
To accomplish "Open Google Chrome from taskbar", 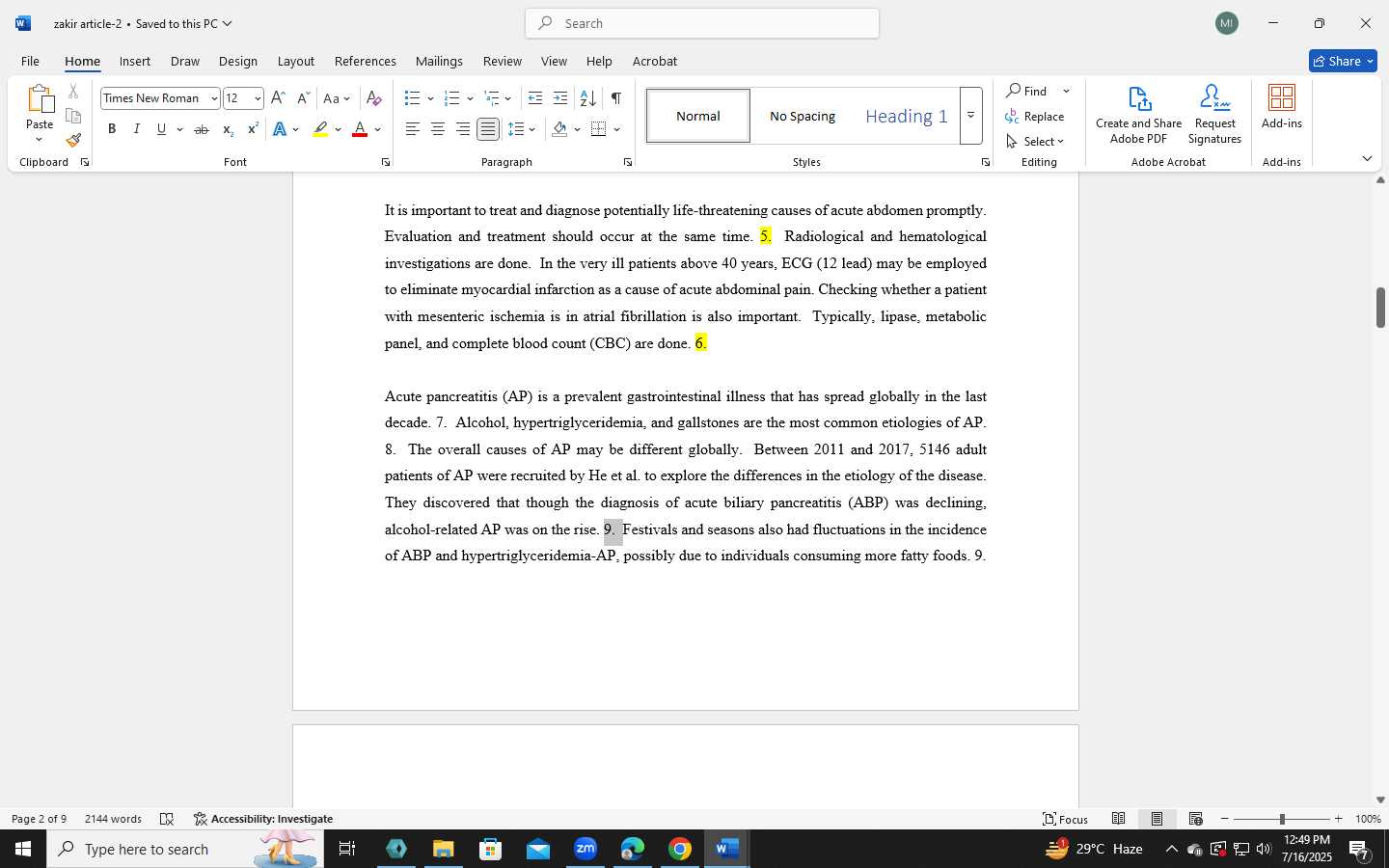I will 680,849.
